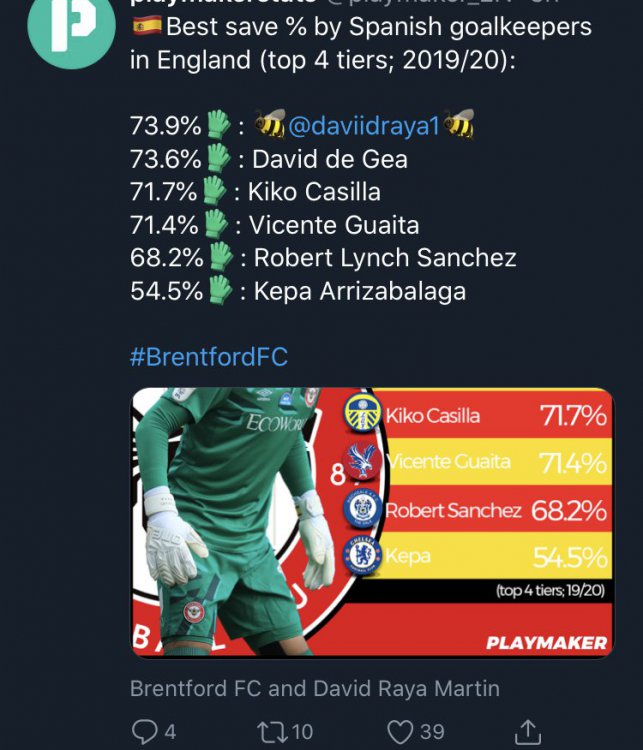
Task: Click the PLAYMAKER logo in image
Action: coord(546,642)
